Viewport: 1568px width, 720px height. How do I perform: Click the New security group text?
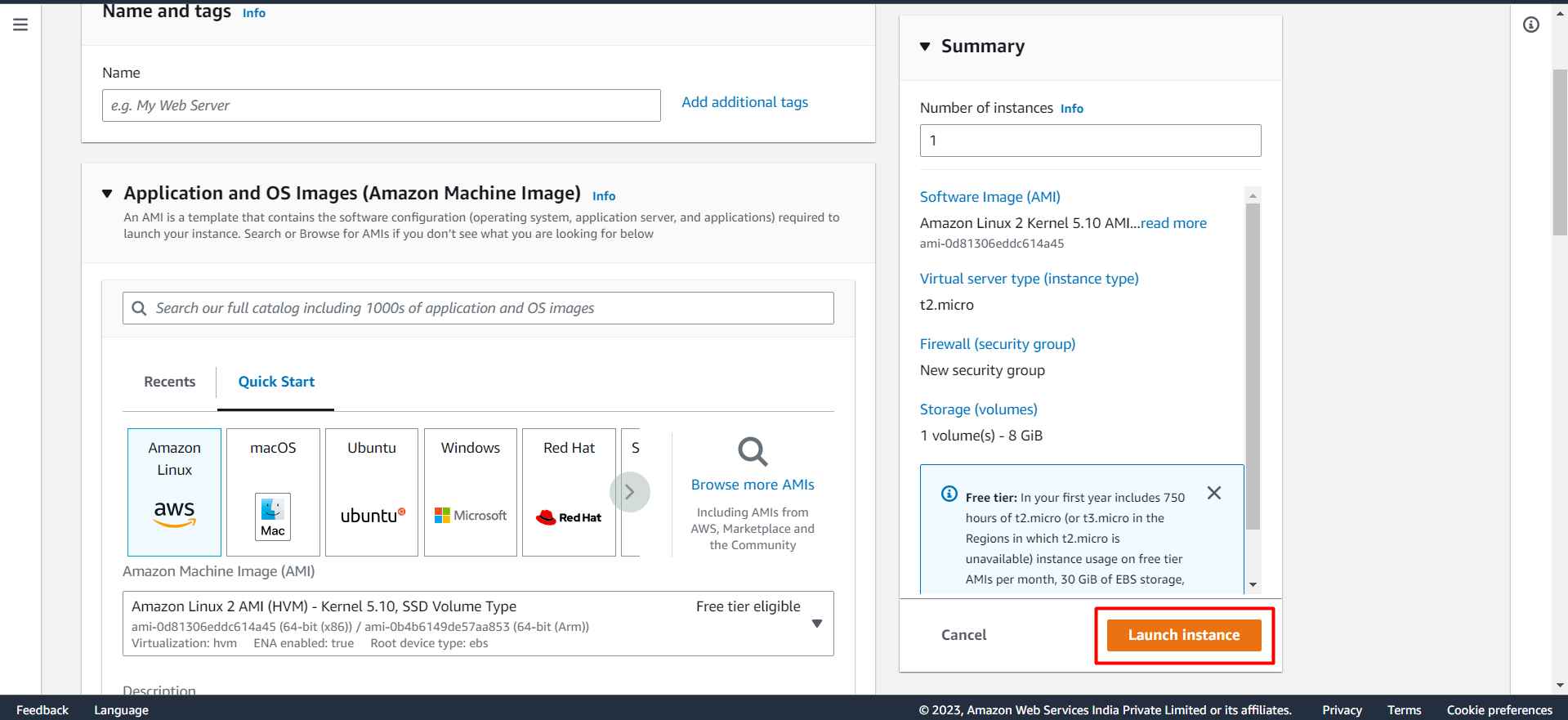pyautogui.click(x=982, y=370)
